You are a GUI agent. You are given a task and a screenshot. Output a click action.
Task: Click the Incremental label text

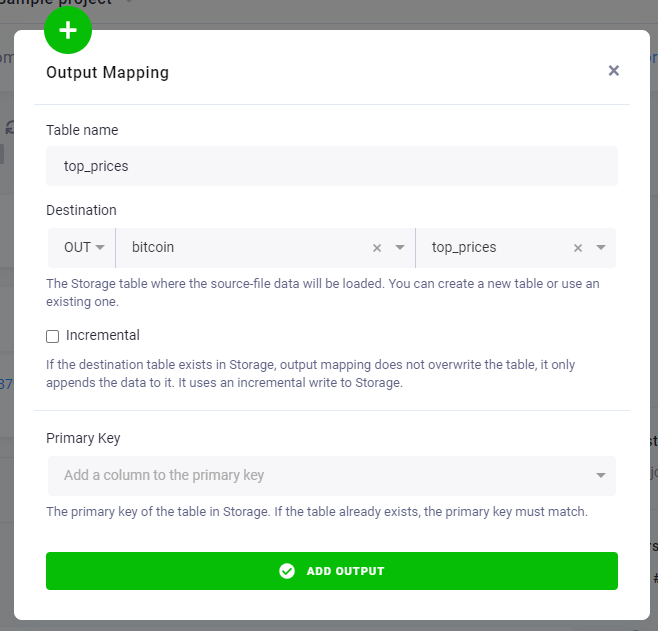pyautogui.click(x=103, y=335)
